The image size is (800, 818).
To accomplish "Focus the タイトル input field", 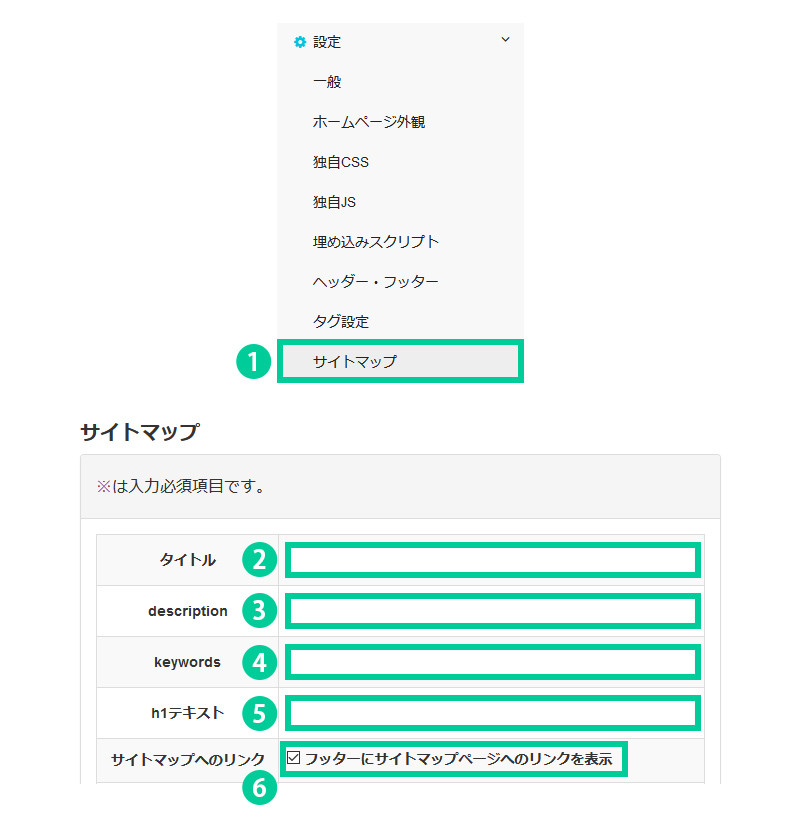I will tap(493, 560).
